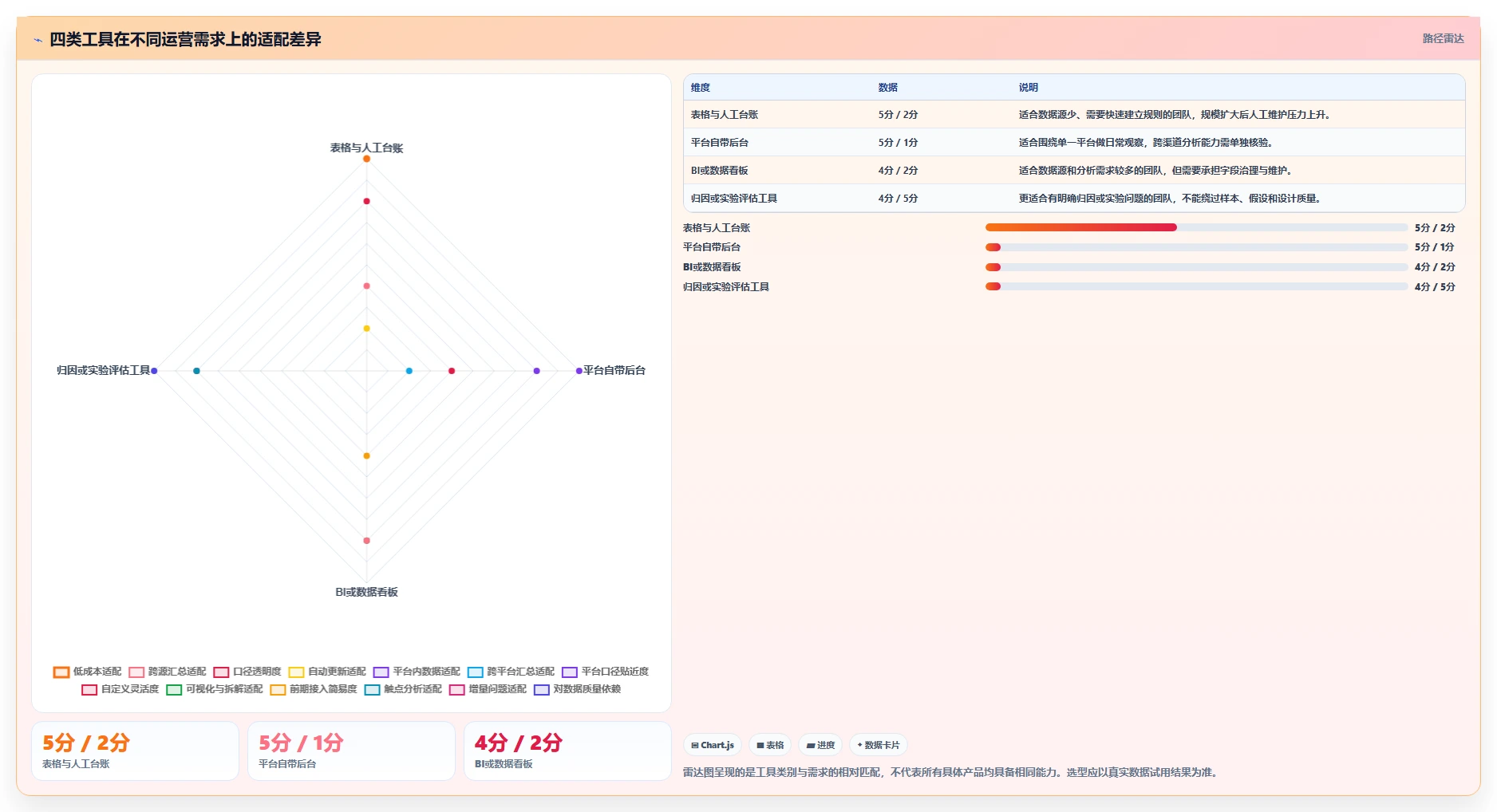Image resolution: width=1497 pixels, height=812 pixels.
Task: Toggle the 自定义灵活度 legend dataset
Action: pos(120,689)
